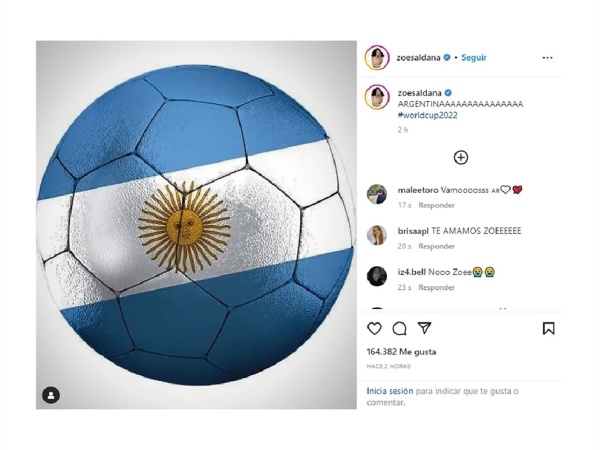Click the Argentina soccer ball image

(x=196, y=225)
